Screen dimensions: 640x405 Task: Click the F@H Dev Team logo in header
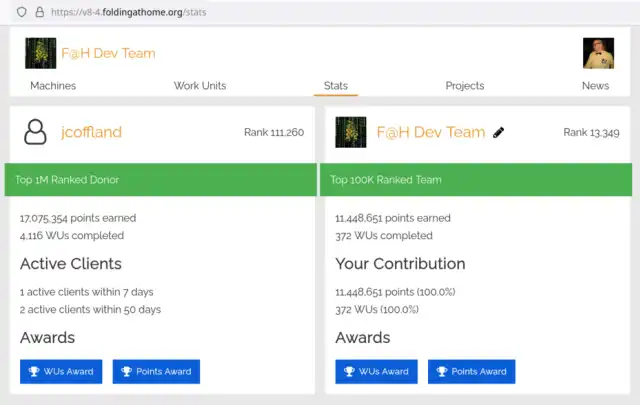click(x=40, y=53)
